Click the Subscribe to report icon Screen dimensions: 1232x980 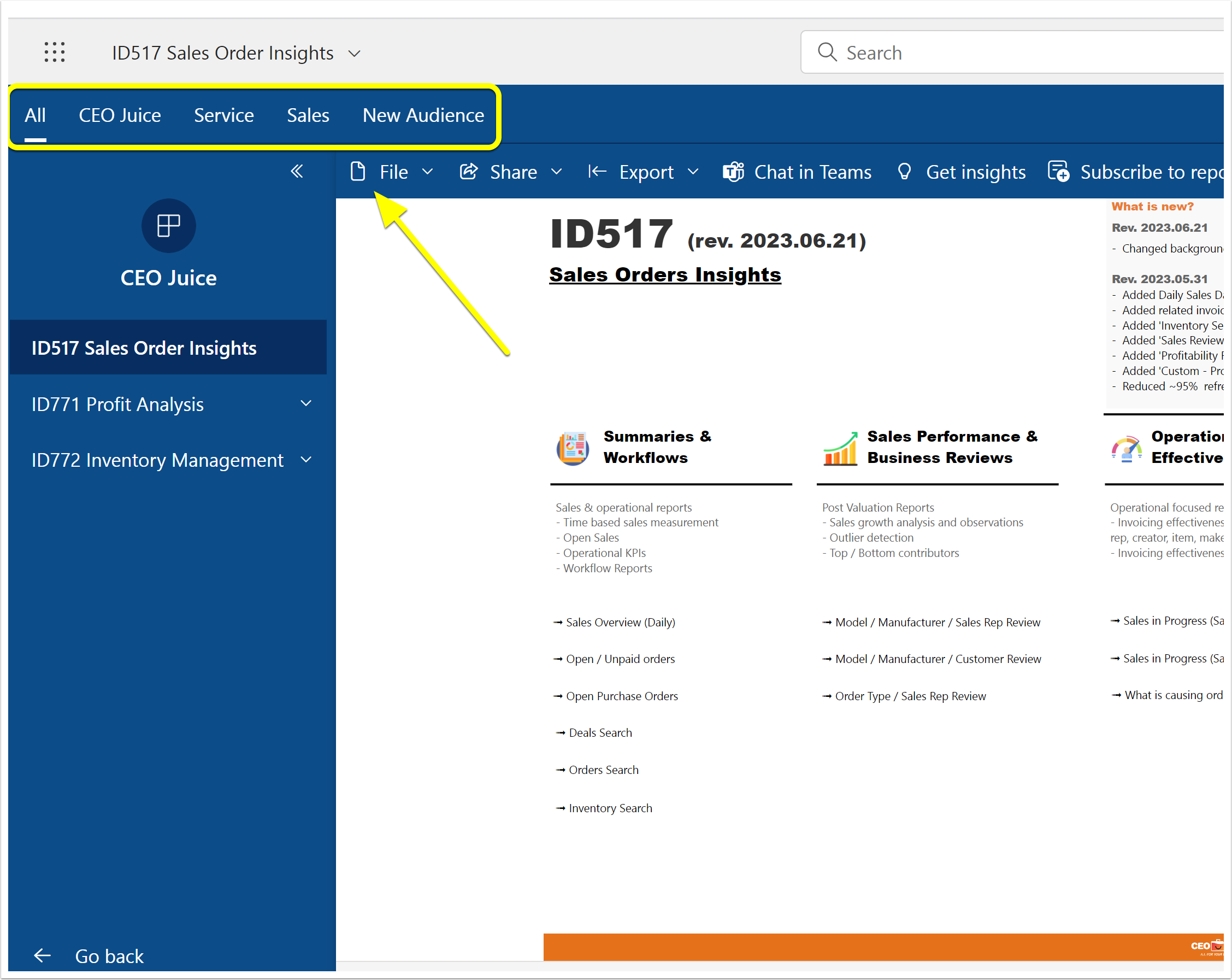[x=1058, y=172]
